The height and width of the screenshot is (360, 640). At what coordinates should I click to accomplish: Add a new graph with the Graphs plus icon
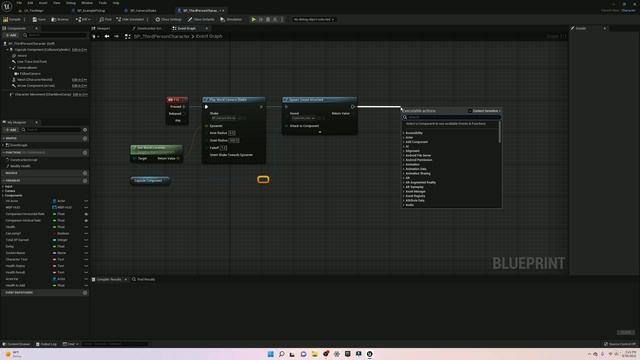click(85, 138)
